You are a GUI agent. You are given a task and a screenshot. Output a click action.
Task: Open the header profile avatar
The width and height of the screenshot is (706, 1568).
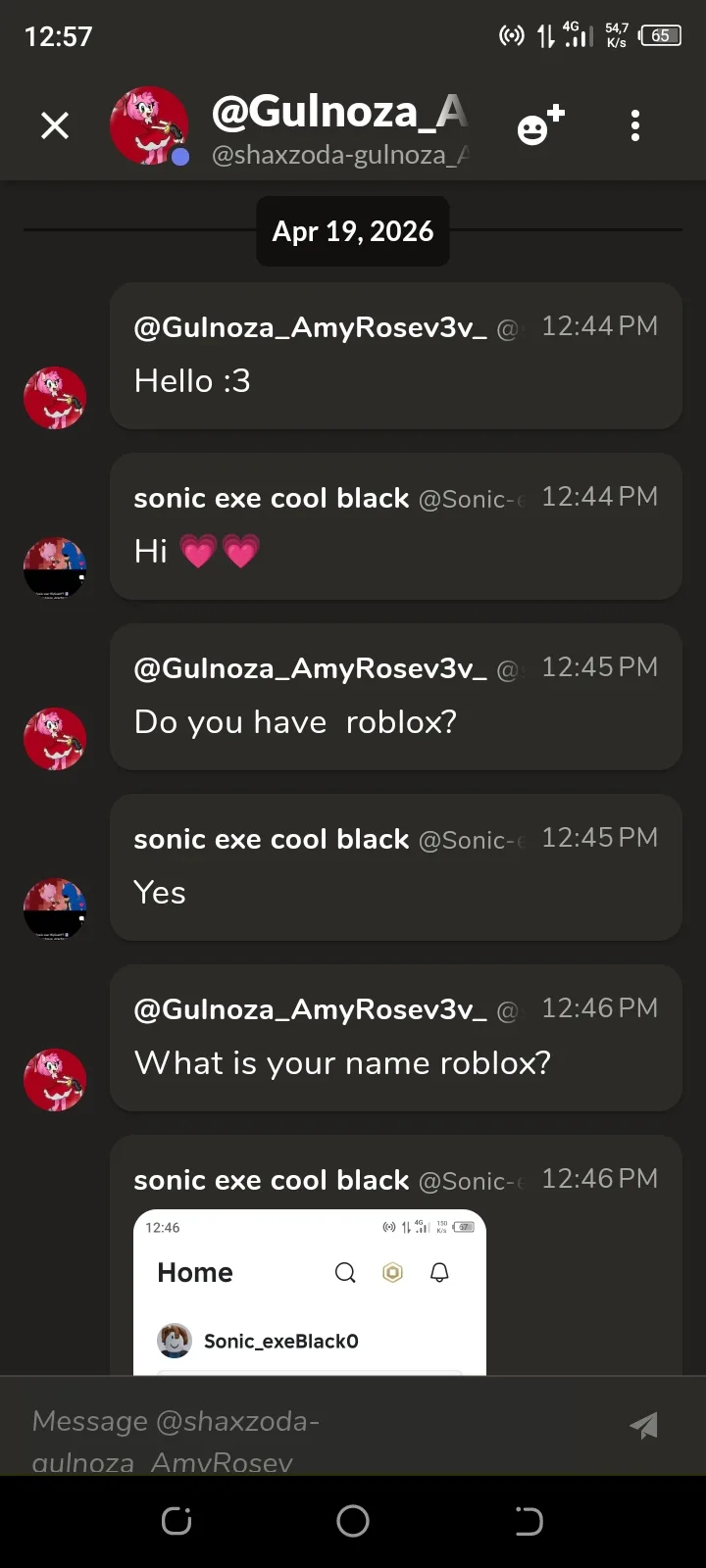point(149,125)
